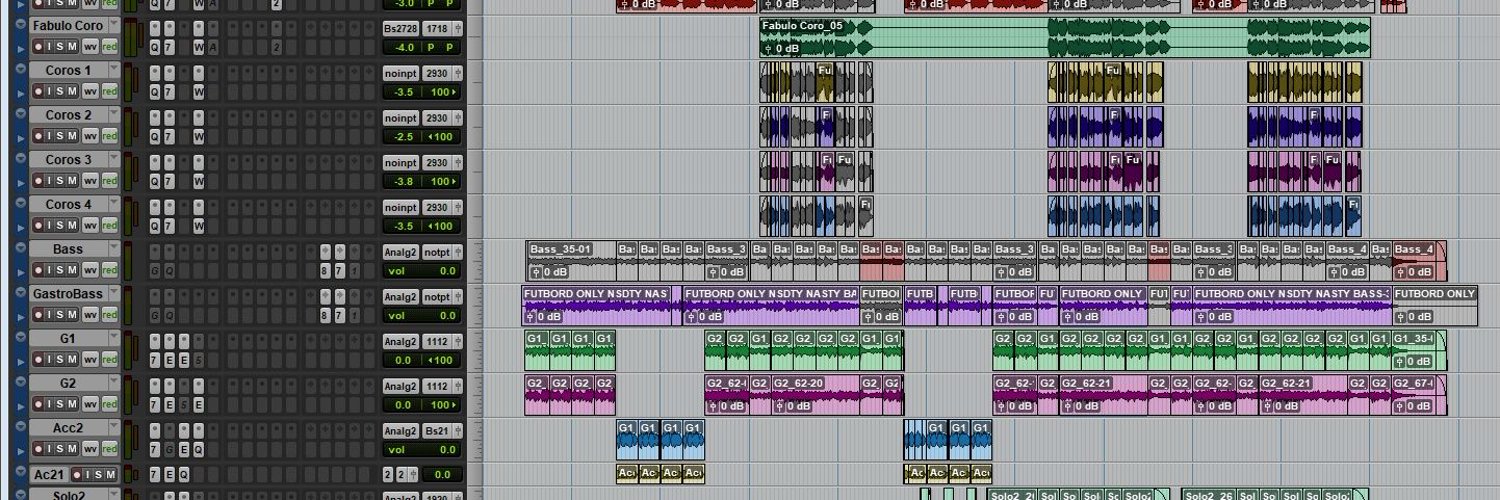Click 0 dB clip gain on first FUTBORD clip
This screenshot has height=500, width=1500.
pyautogui.click(x=543, y=316)
